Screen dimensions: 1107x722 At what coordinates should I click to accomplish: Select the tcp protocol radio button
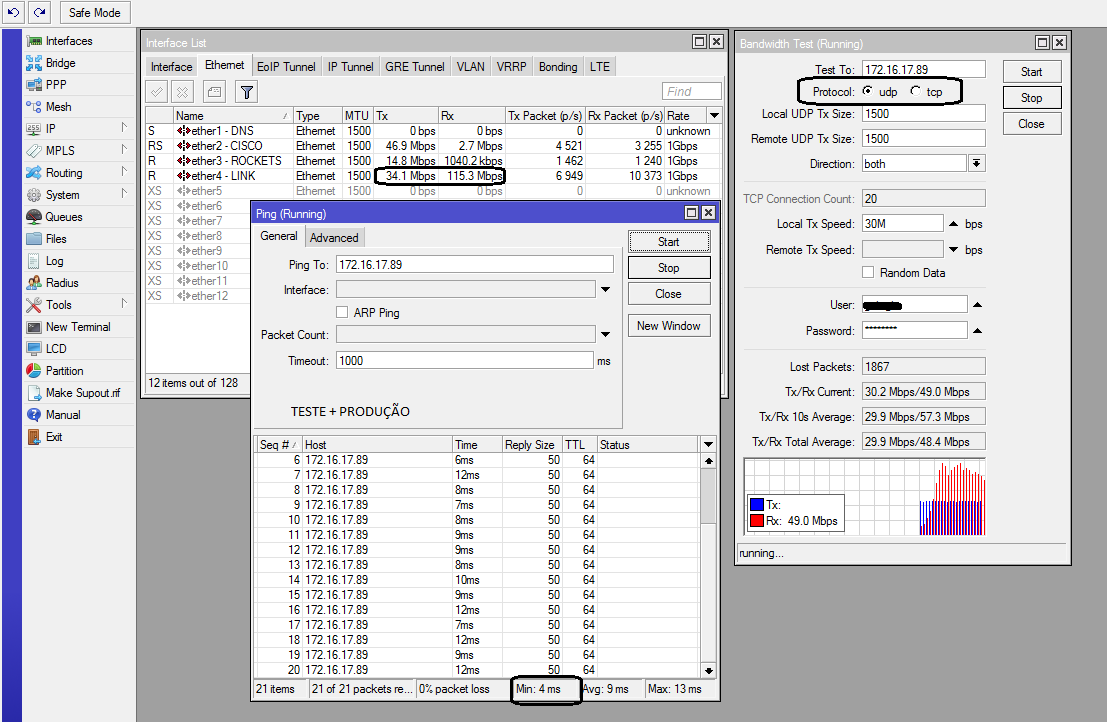(915, 92)
